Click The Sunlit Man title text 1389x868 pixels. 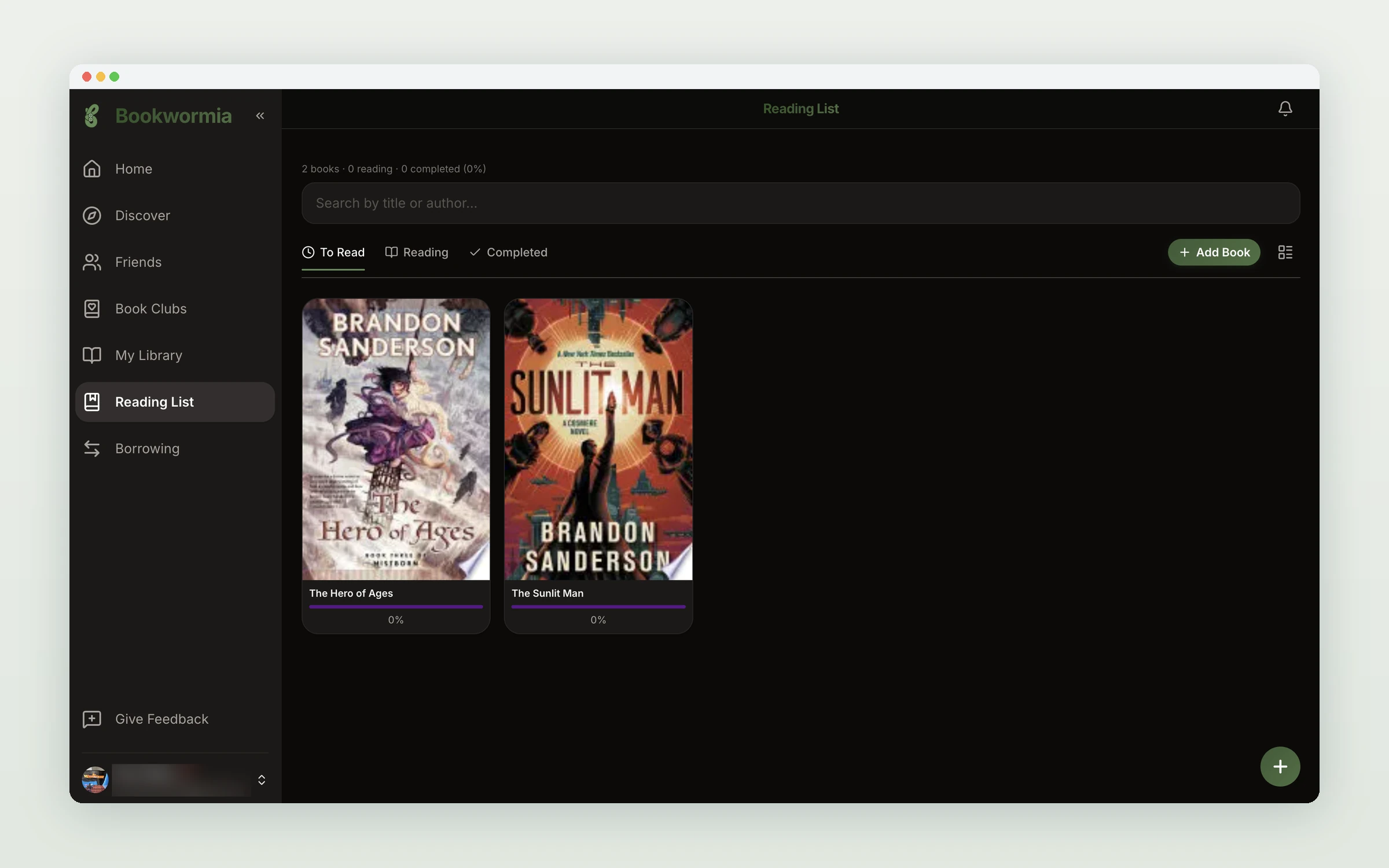tap(547, 593)
